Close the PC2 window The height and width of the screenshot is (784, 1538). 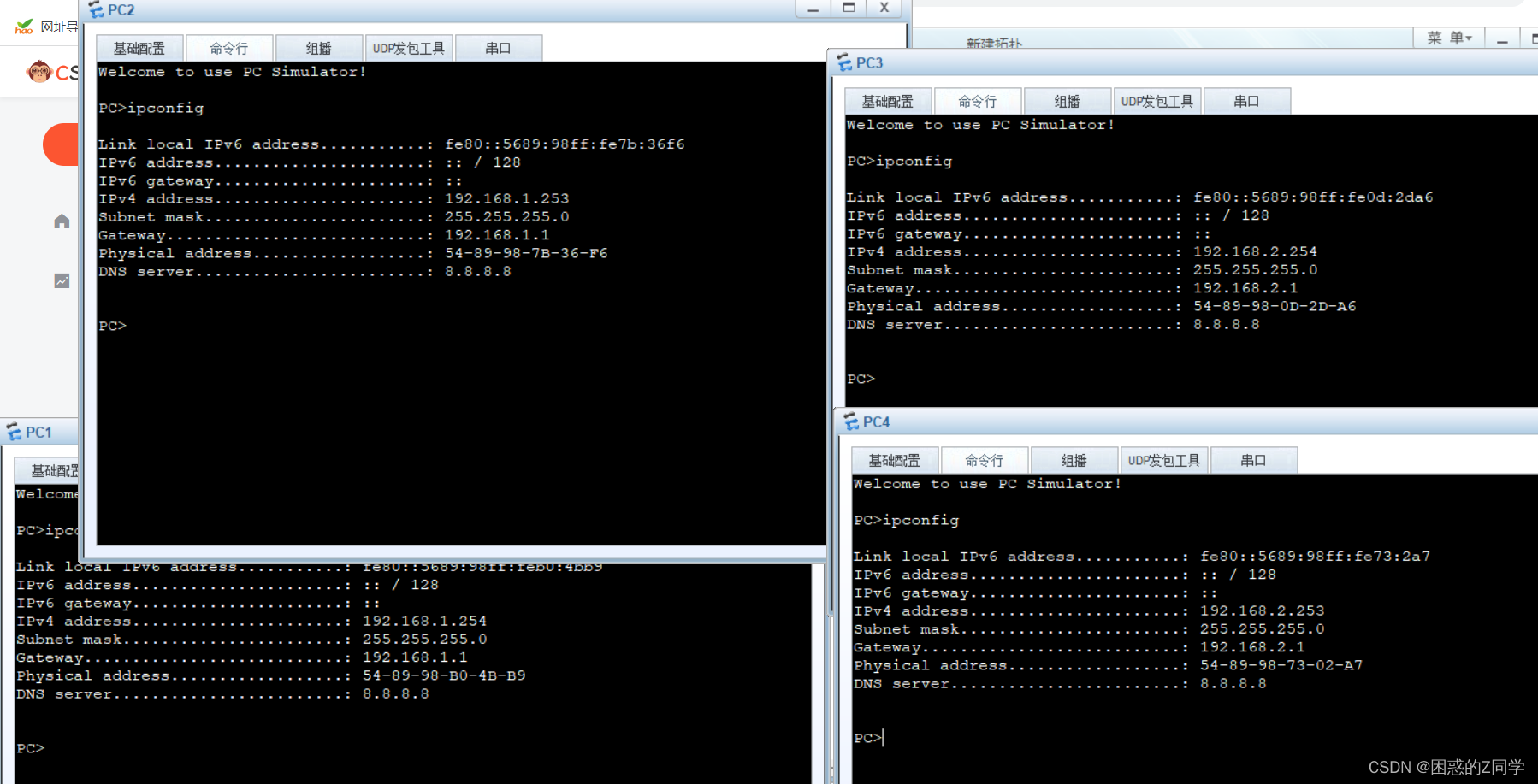[884, 9]
